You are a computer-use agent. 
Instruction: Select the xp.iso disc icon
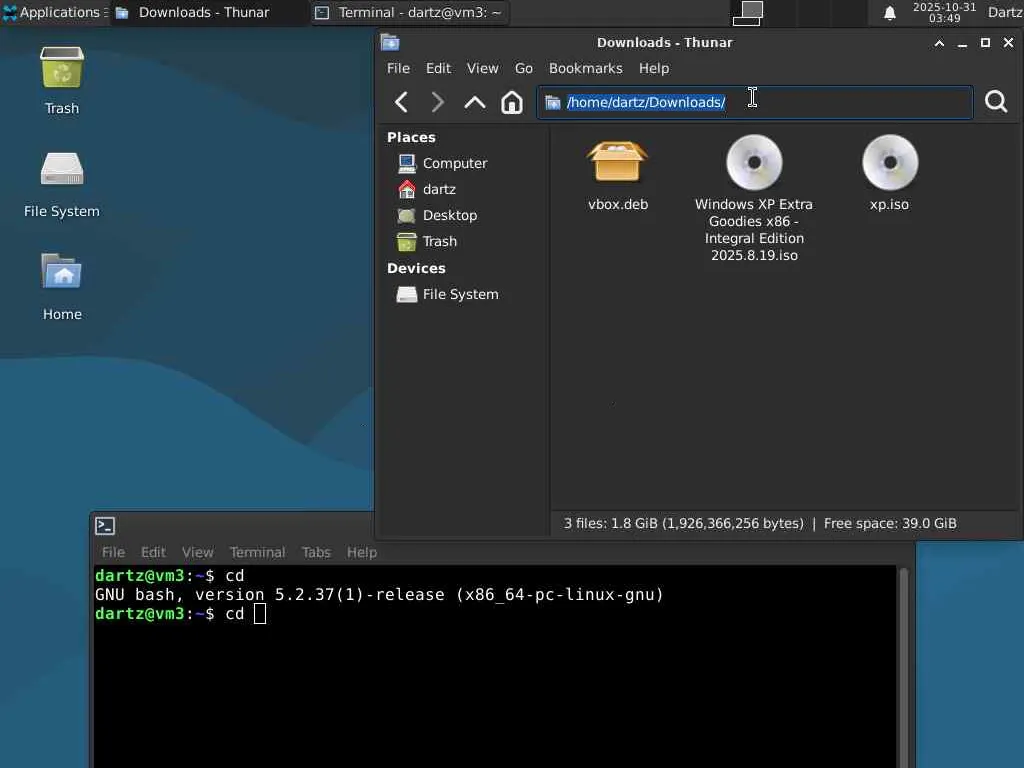point(890,162)
